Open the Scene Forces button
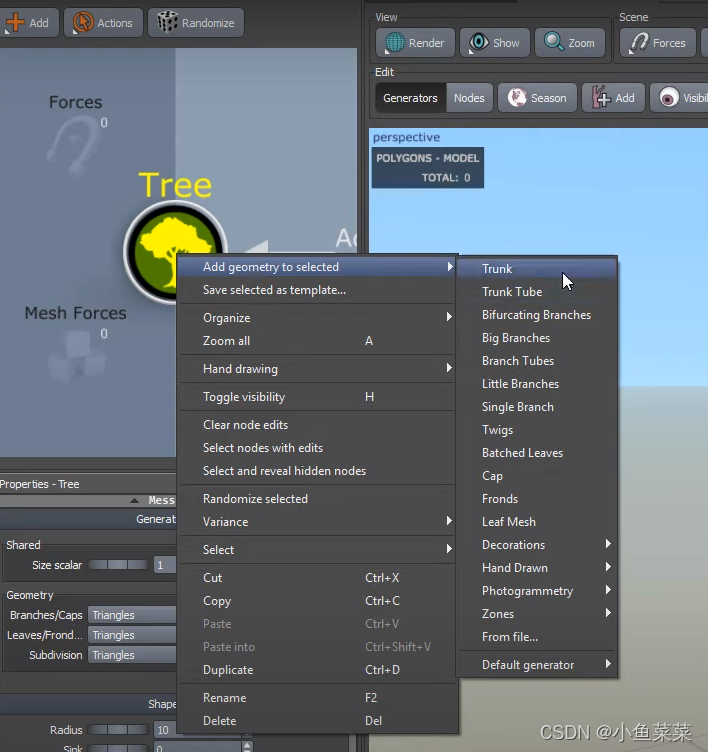 pos(658,43)
